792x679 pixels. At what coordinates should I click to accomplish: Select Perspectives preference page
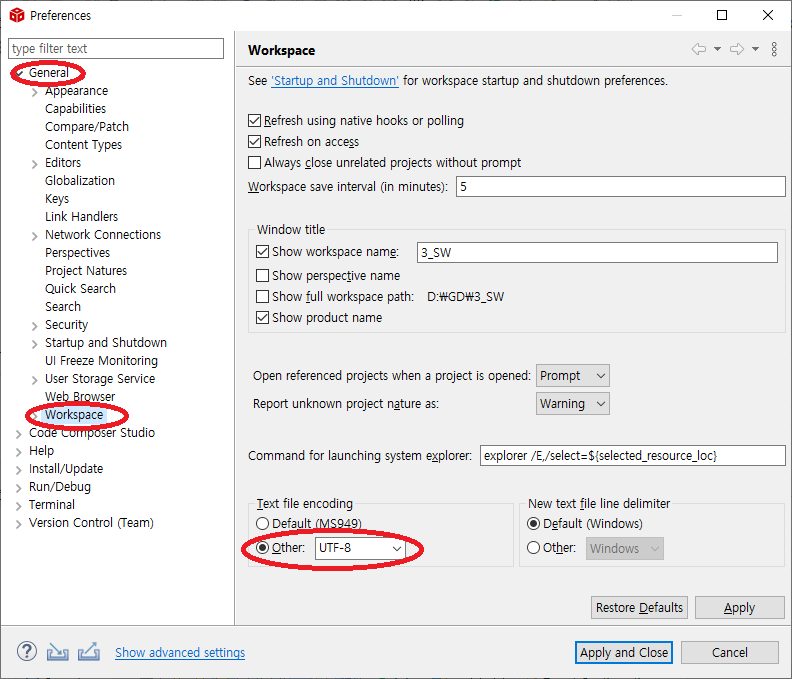point(77,253)
